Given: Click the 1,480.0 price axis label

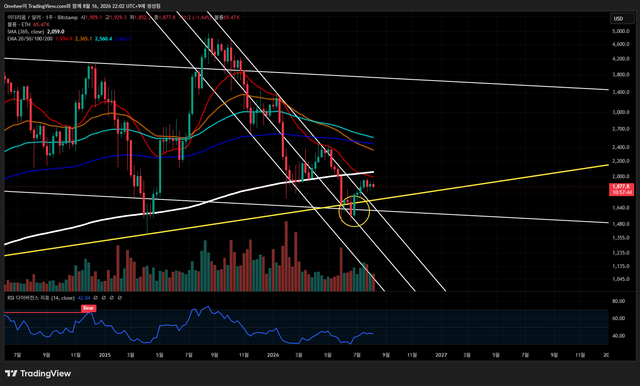Looking at the screenshot, I should pos(621,224).
